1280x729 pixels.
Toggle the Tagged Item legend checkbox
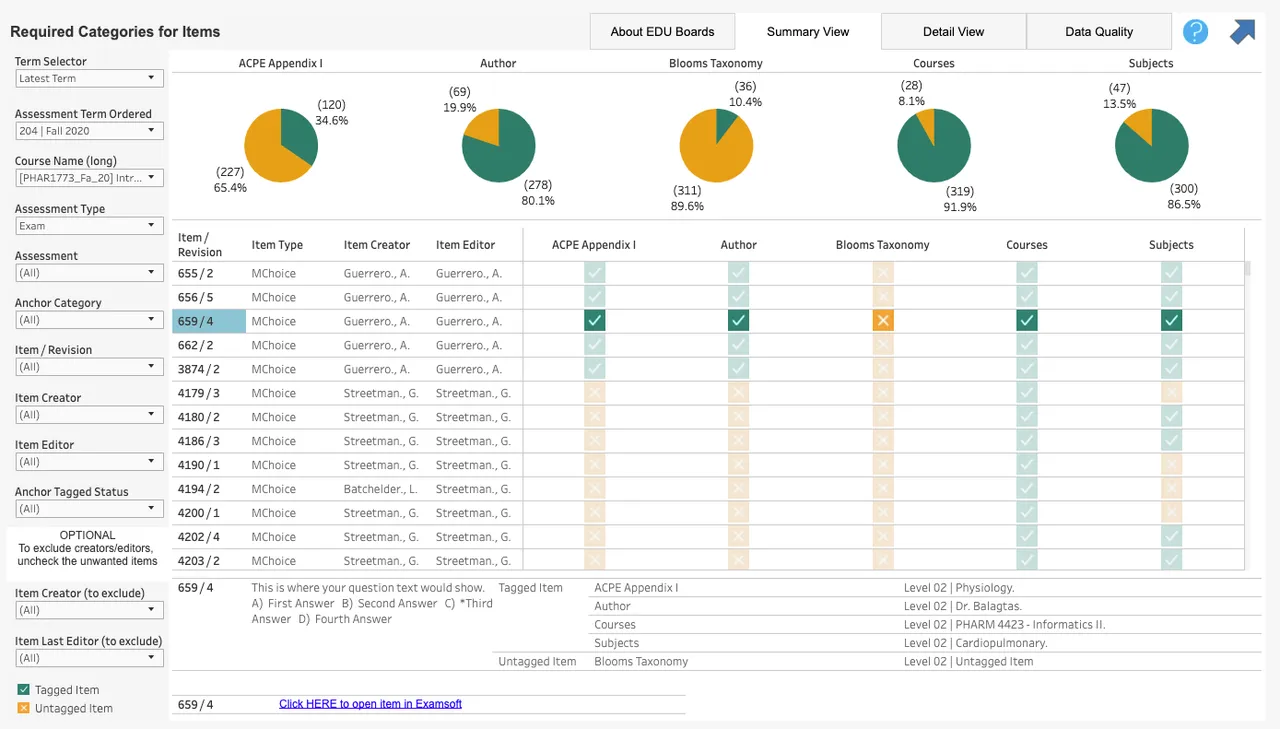23,690
